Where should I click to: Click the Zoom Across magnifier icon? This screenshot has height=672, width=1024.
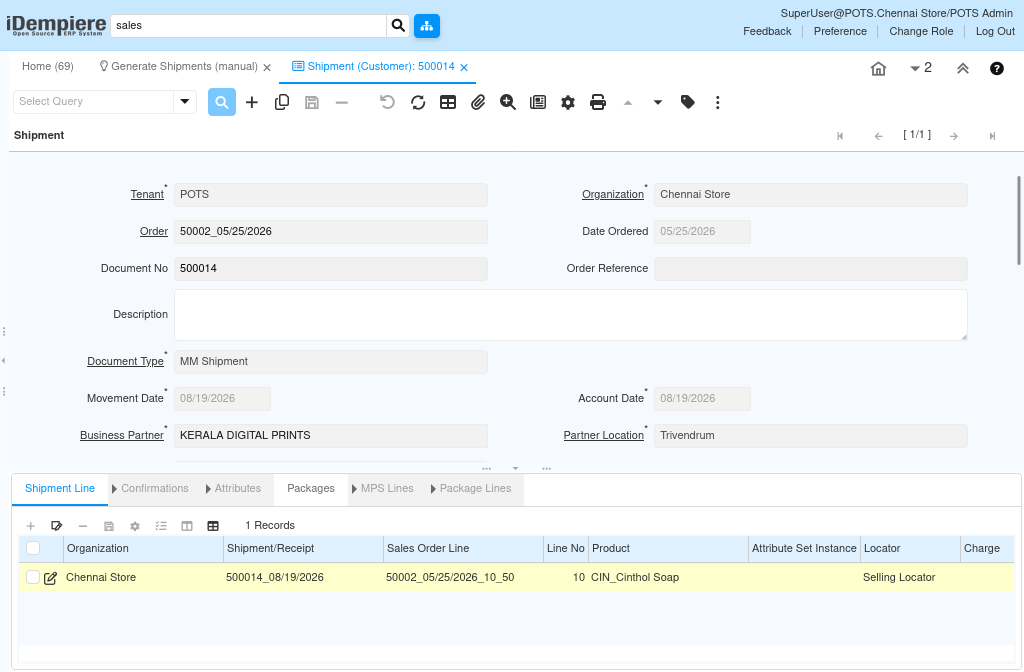[508, 102]
